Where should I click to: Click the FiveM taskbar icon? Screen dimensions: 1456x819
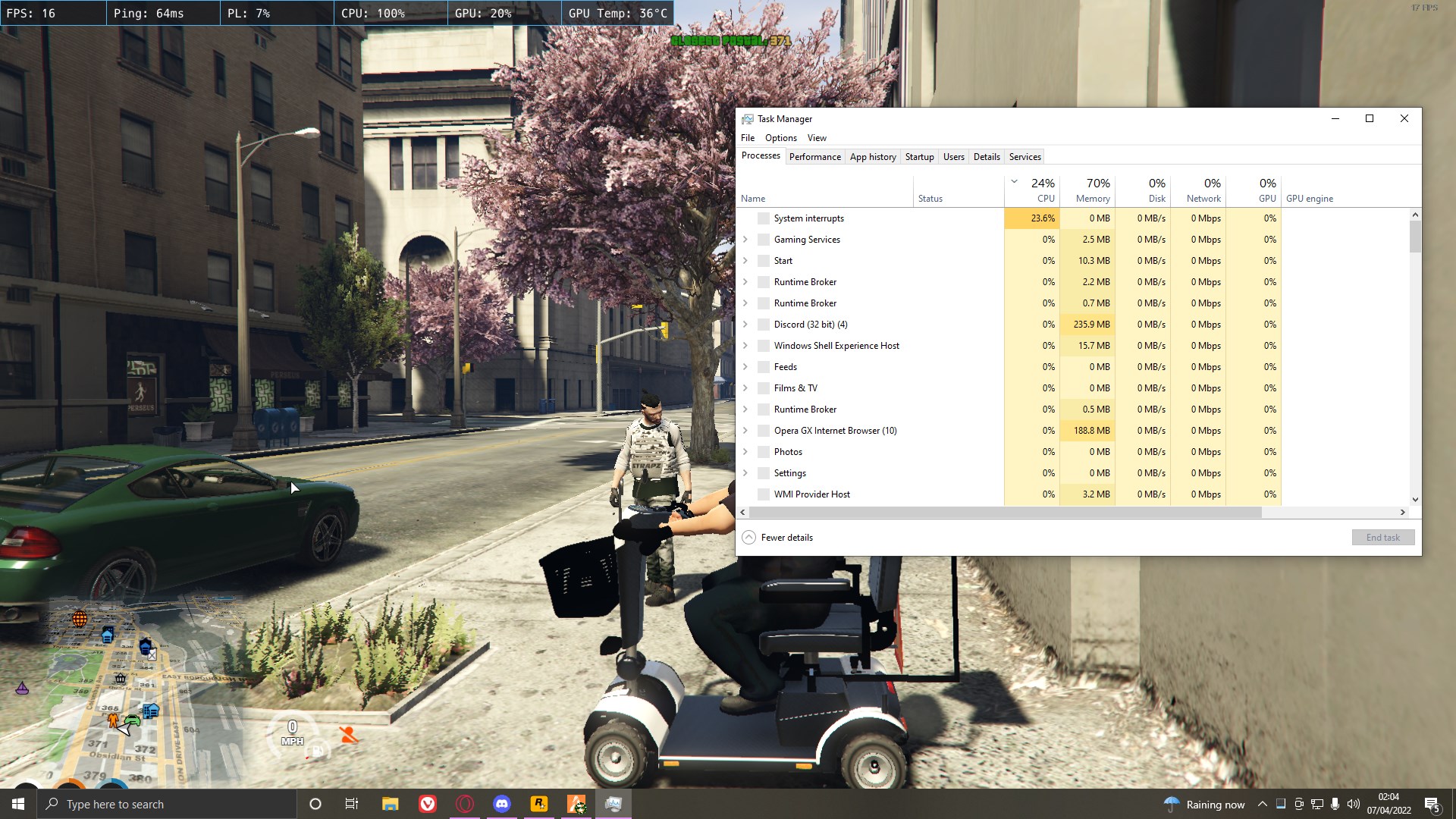[x=576, y=804]
